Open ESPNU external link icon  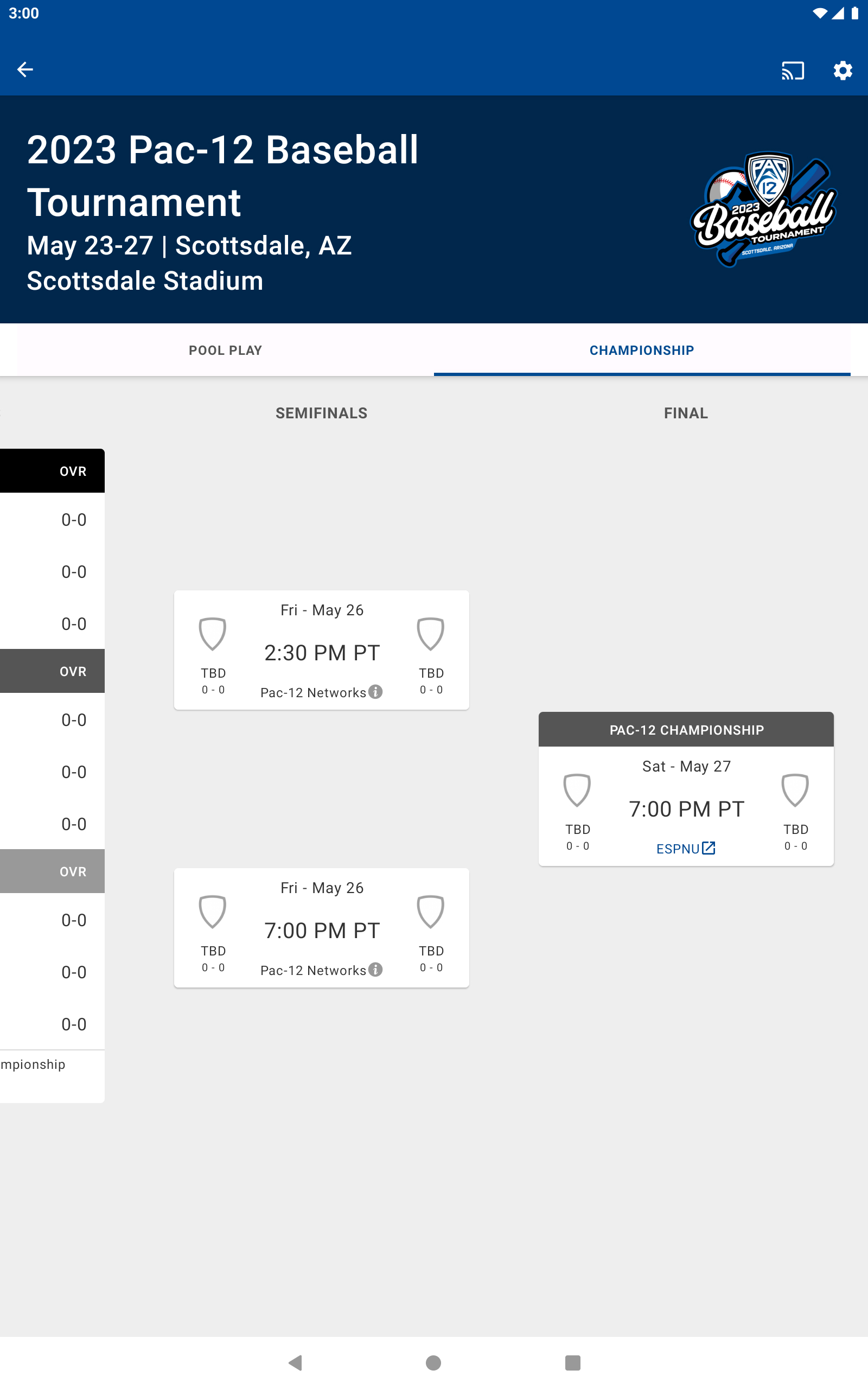(709, 848)
